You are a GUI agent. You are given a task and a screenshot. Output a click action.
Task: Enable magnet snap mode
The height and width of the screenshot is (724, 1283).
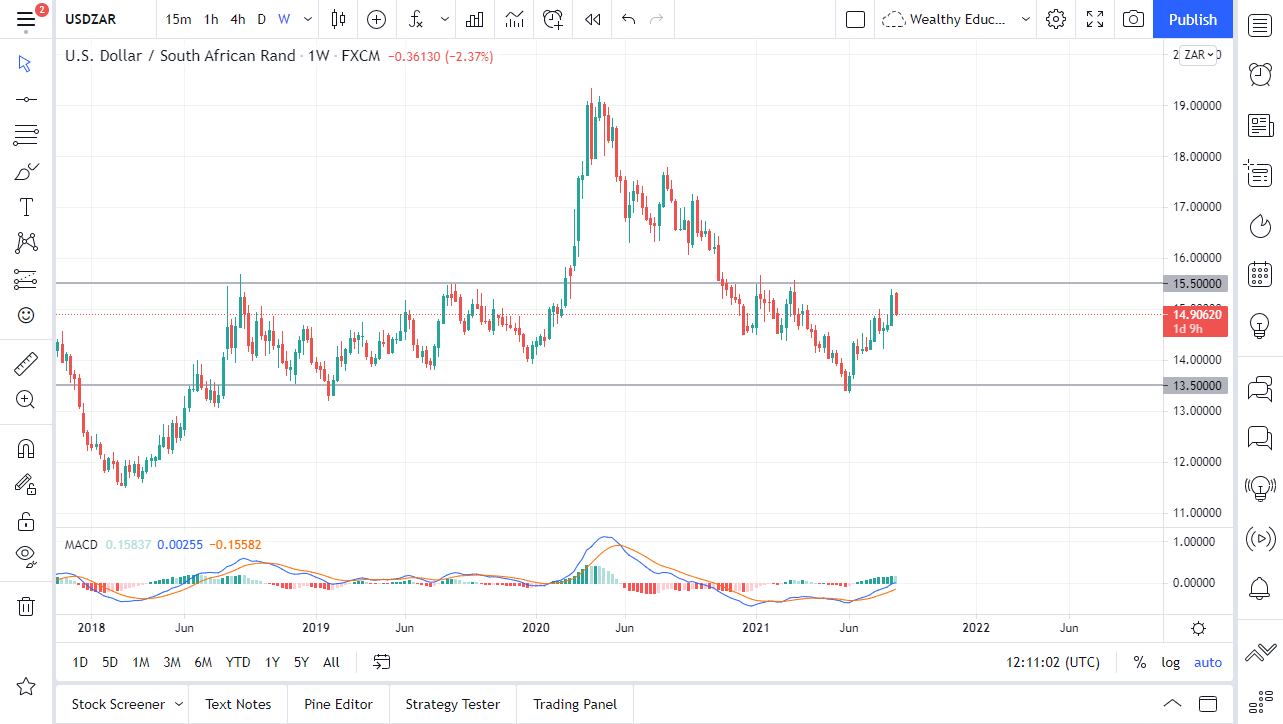[26, 448]
